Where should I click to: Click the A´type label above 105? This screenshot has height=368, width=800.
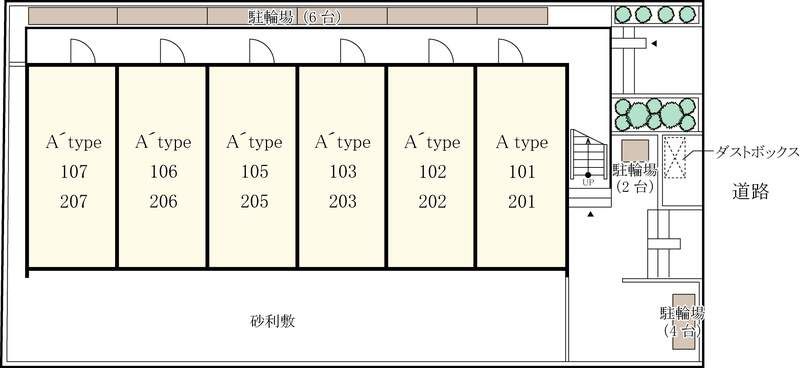(254, 142)
